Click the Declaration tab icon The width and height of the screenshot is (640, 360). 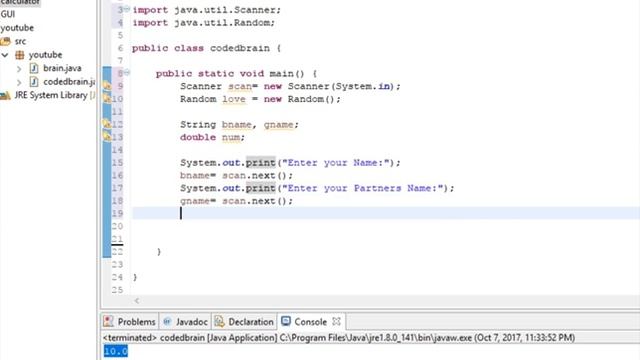point(219,322)
